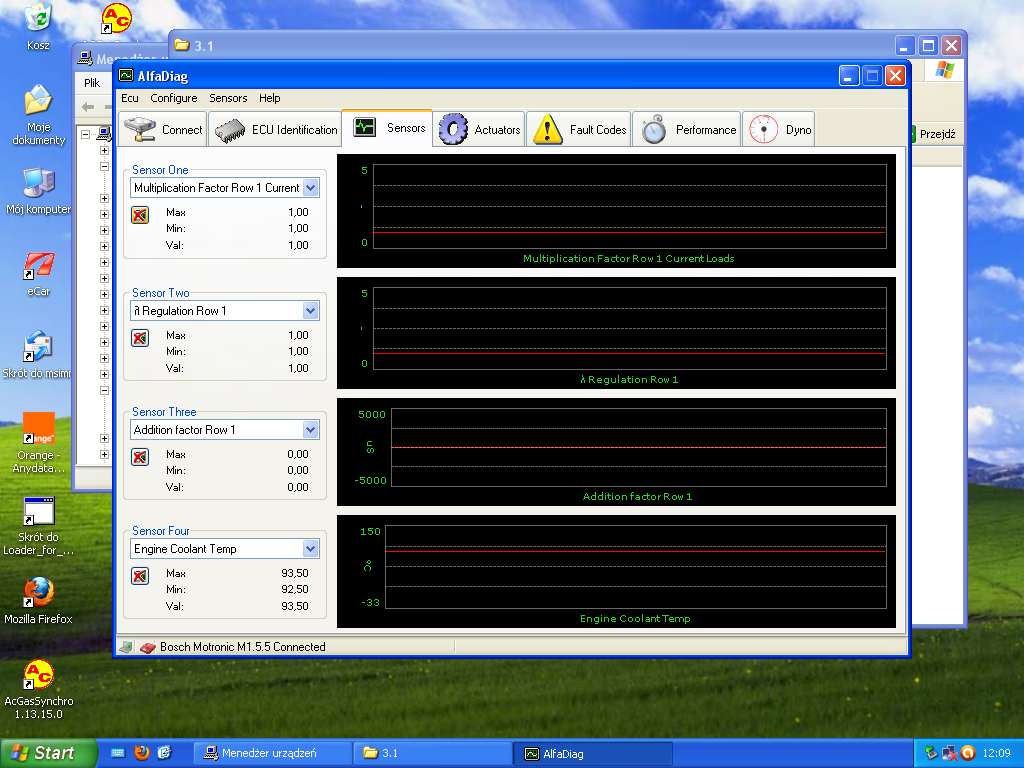Open the Configure menu
Viewport: 1024px width, 768px height.
pos(174,98)
